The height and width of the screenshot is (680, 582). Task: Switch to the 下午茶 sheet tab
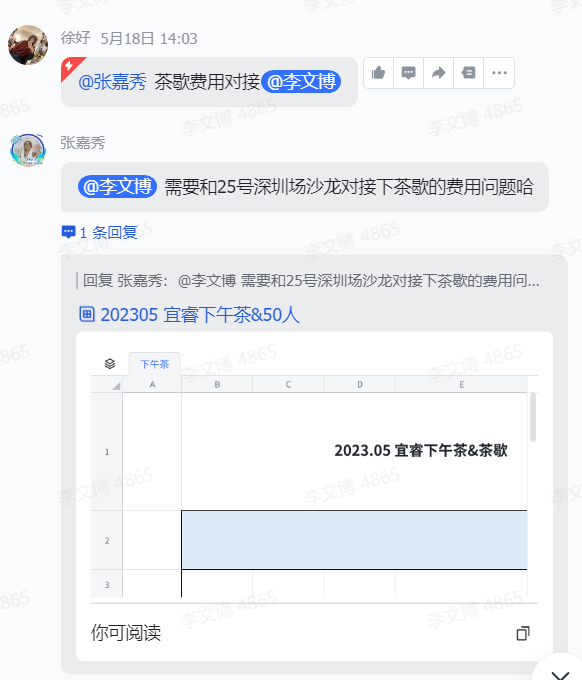coord(154,364)
